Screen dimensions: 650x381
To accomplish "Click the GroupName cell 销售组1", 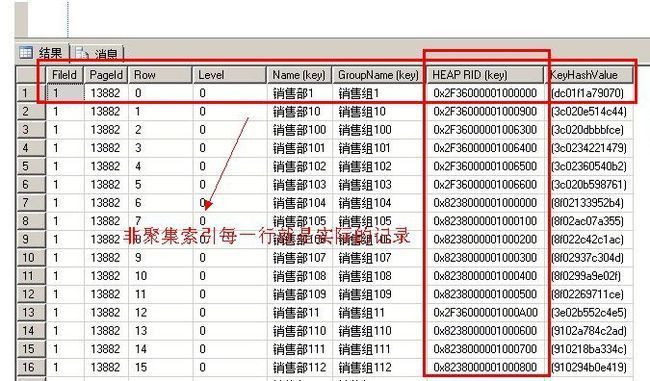I will coord(379,93).
